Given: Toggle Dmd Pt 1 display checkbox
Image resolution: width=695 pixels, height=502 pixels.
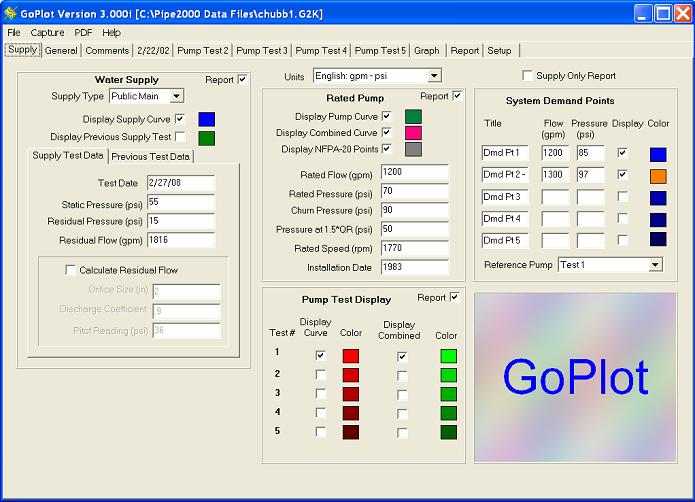Looking at the screenshot, I should [622, 153].
